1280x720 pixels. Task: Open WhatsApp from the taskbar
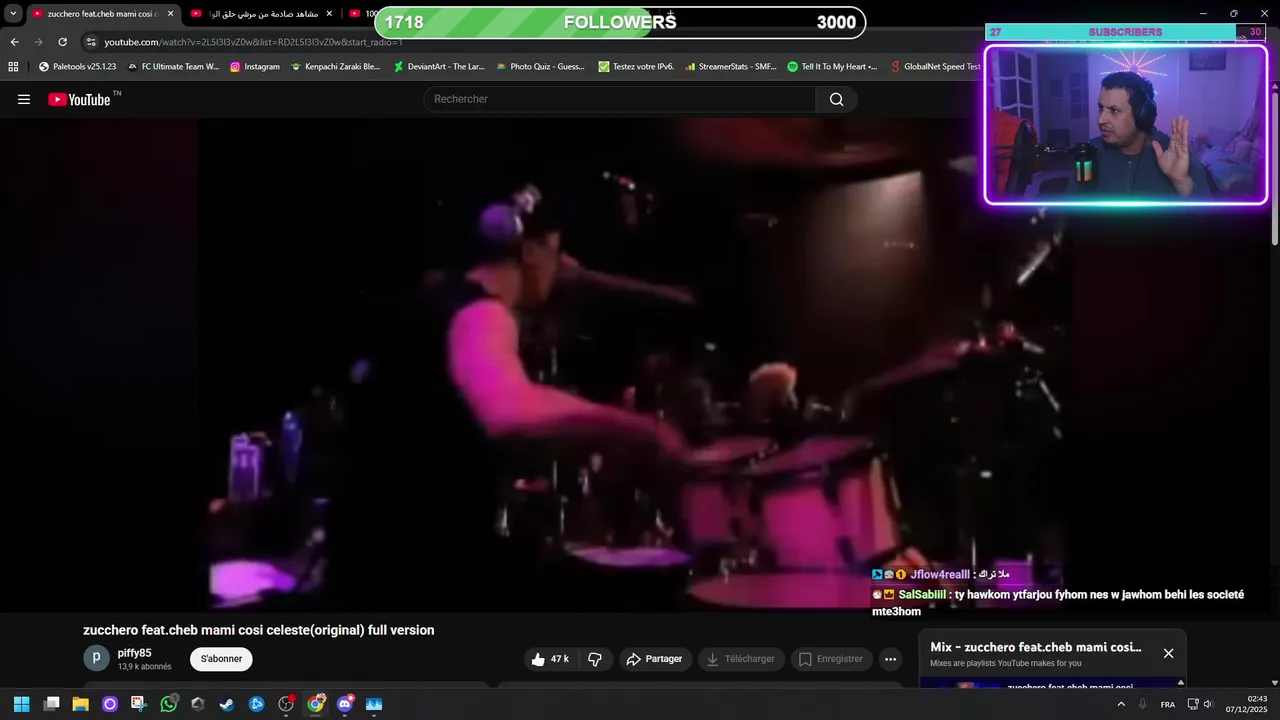click(x=168, y=704)
